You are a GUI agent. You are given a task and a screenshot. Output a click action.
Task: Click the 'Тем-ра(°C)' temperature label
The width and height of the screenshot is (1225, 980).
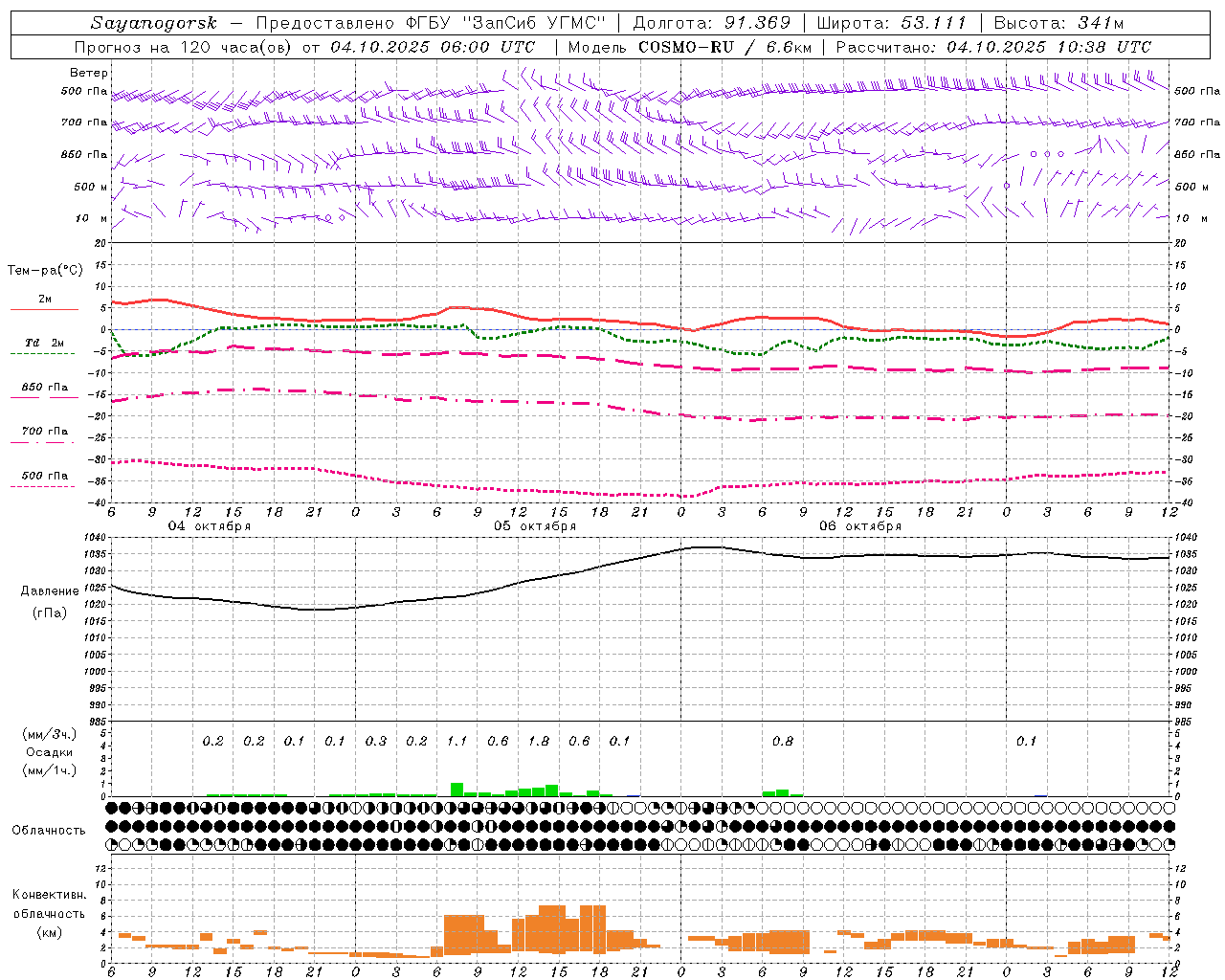[x=45, y=271]
